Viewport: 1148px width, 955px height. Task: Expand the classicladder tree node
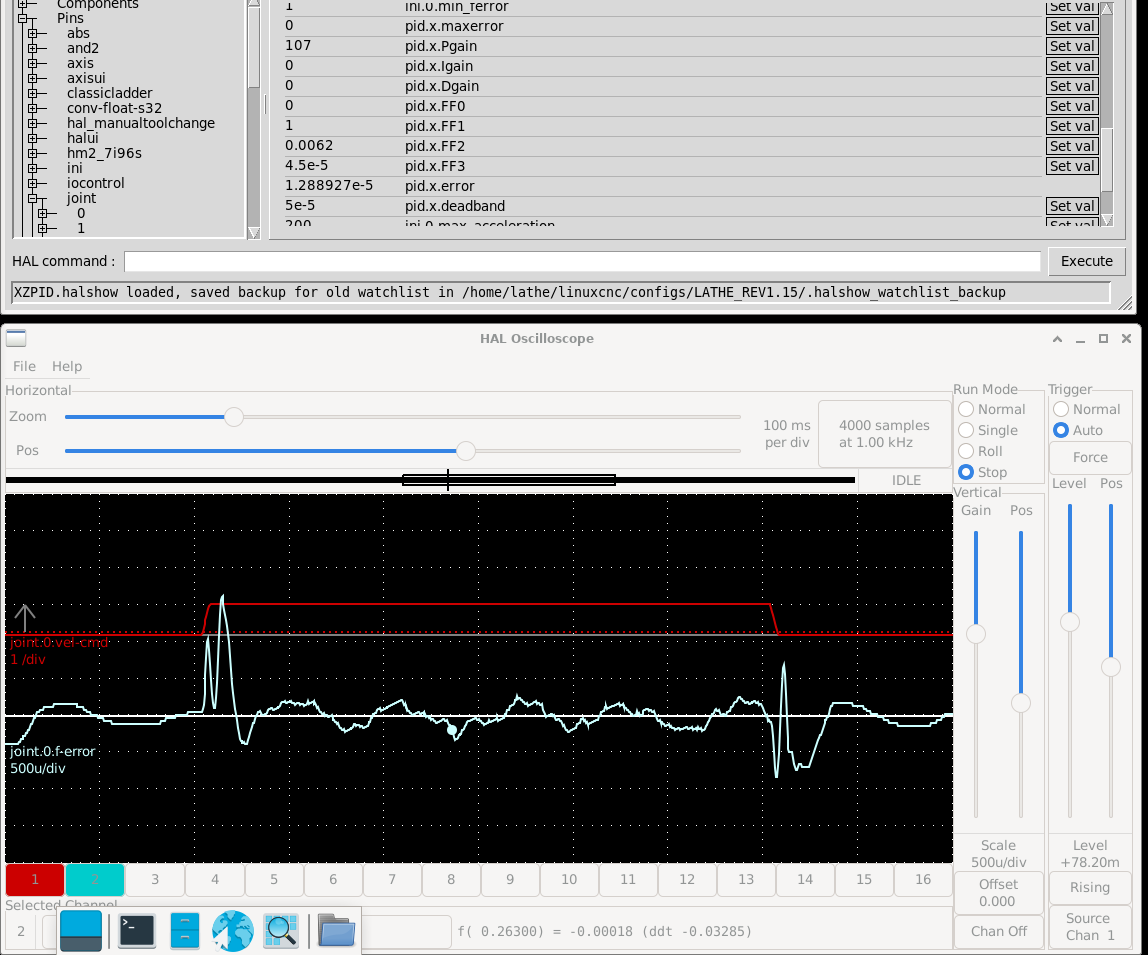[x=32, y=94]
